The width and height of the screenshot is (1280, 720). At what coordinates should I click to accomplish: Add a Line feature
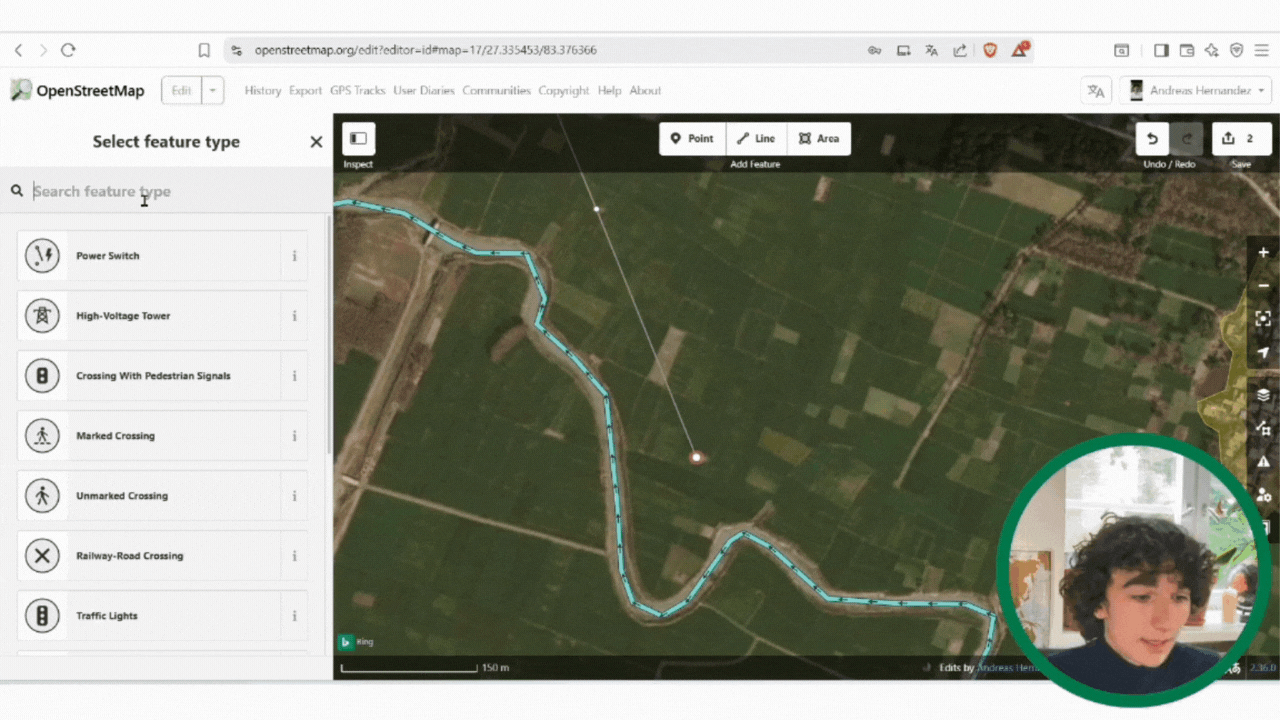coord(757,139)
